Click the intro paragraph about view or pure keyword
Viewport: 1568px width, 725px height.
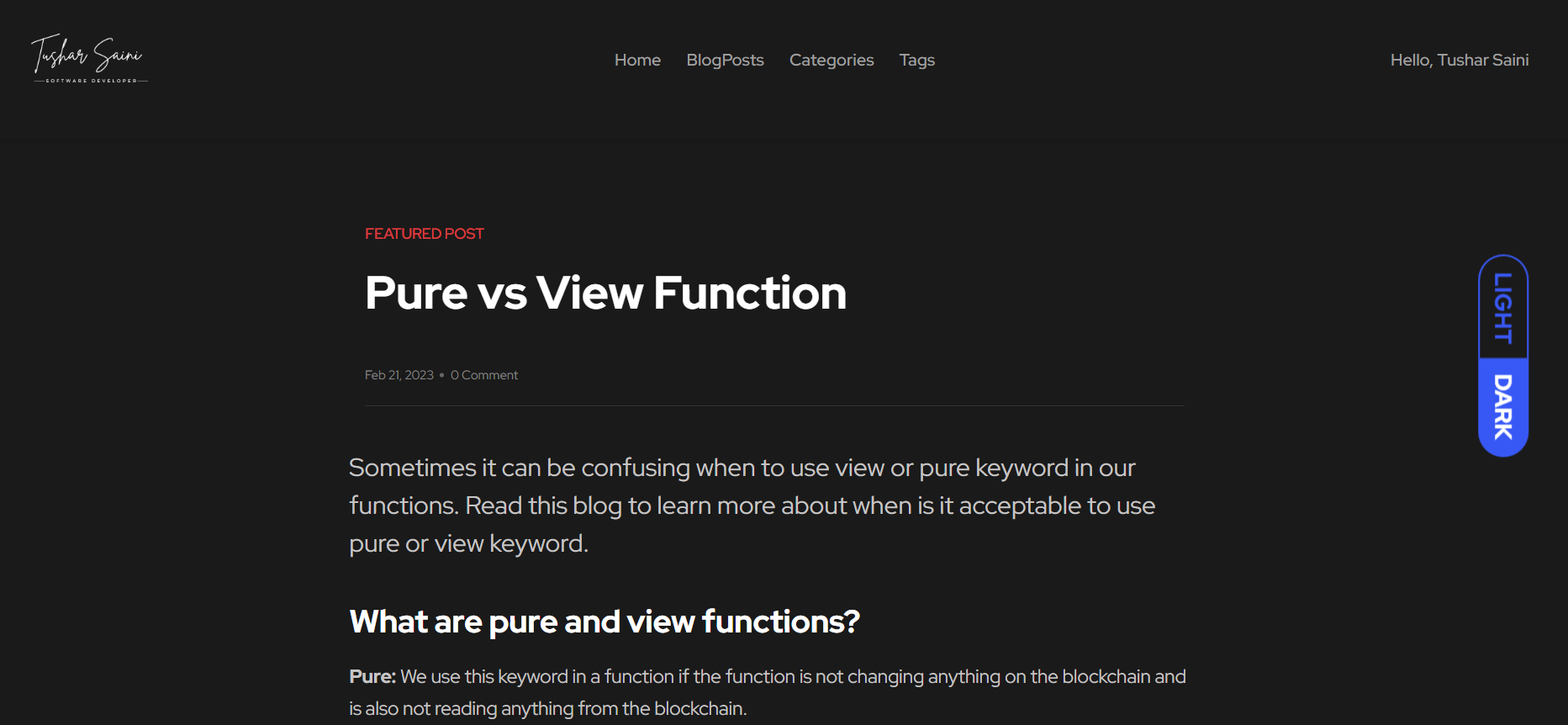pyautogui.click(x=752, y=505)
